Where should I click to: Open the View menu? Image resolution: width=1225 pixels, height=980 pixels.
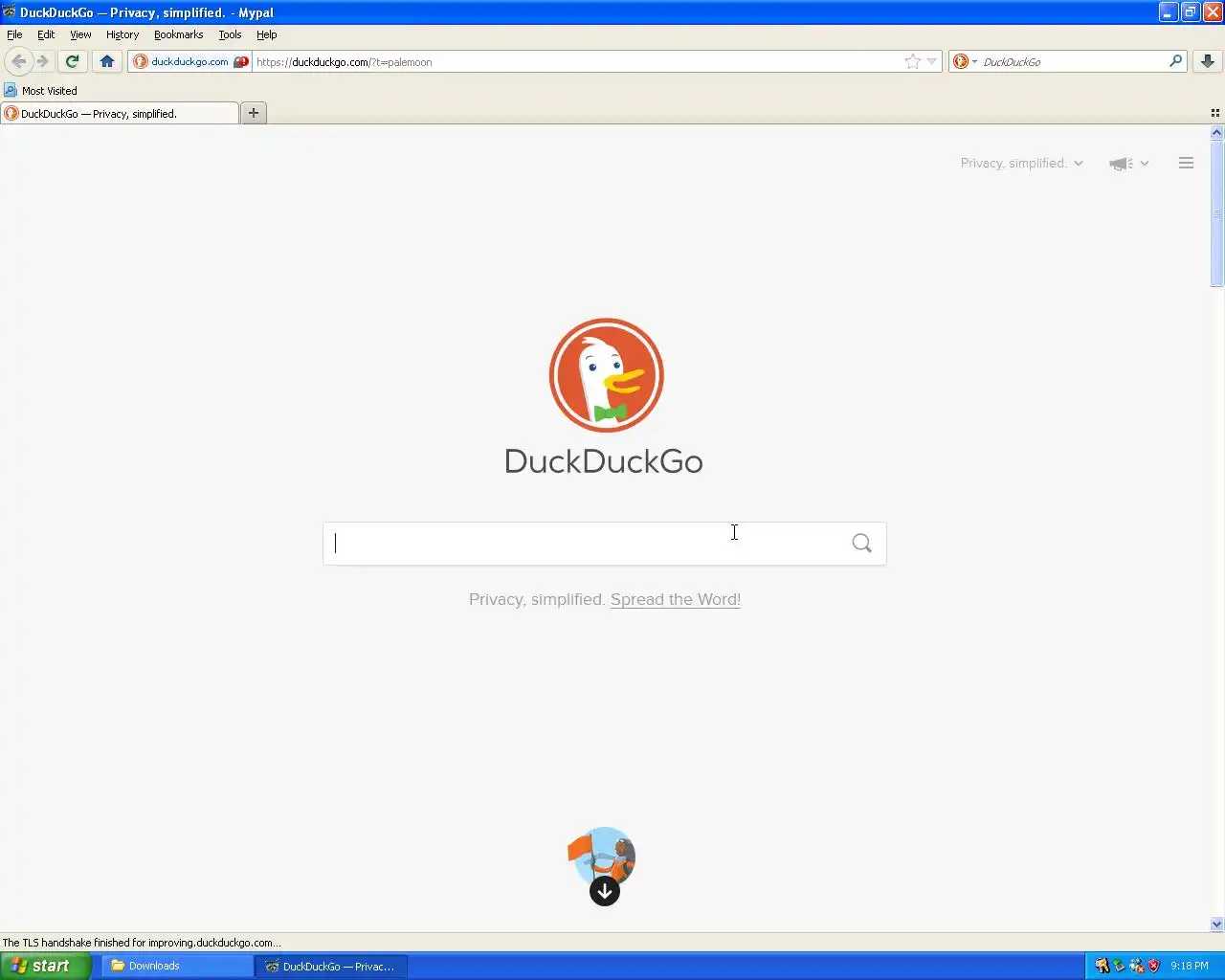[80, 34]
